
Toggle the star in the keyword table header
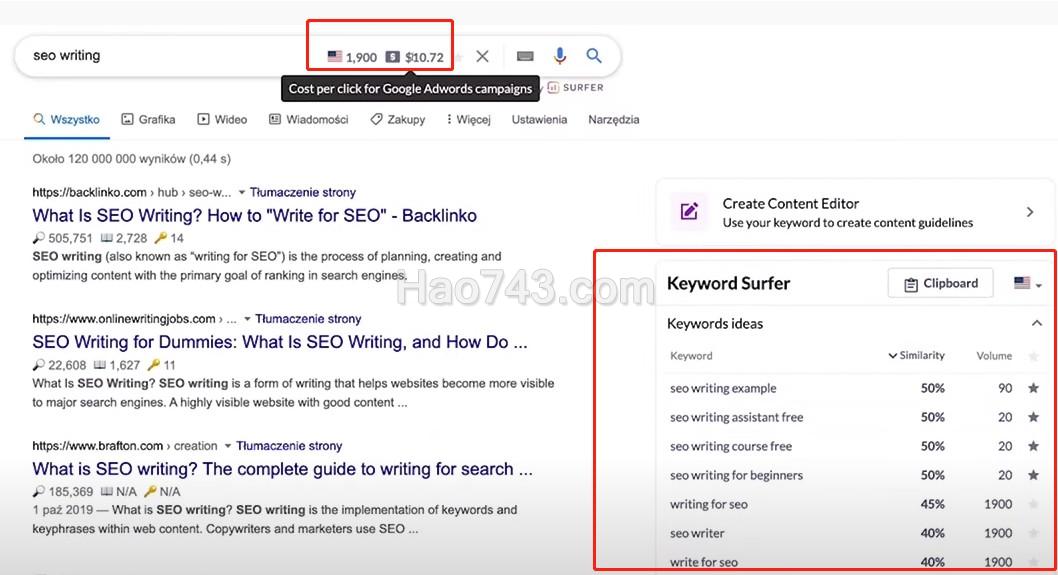point(1033,356)
